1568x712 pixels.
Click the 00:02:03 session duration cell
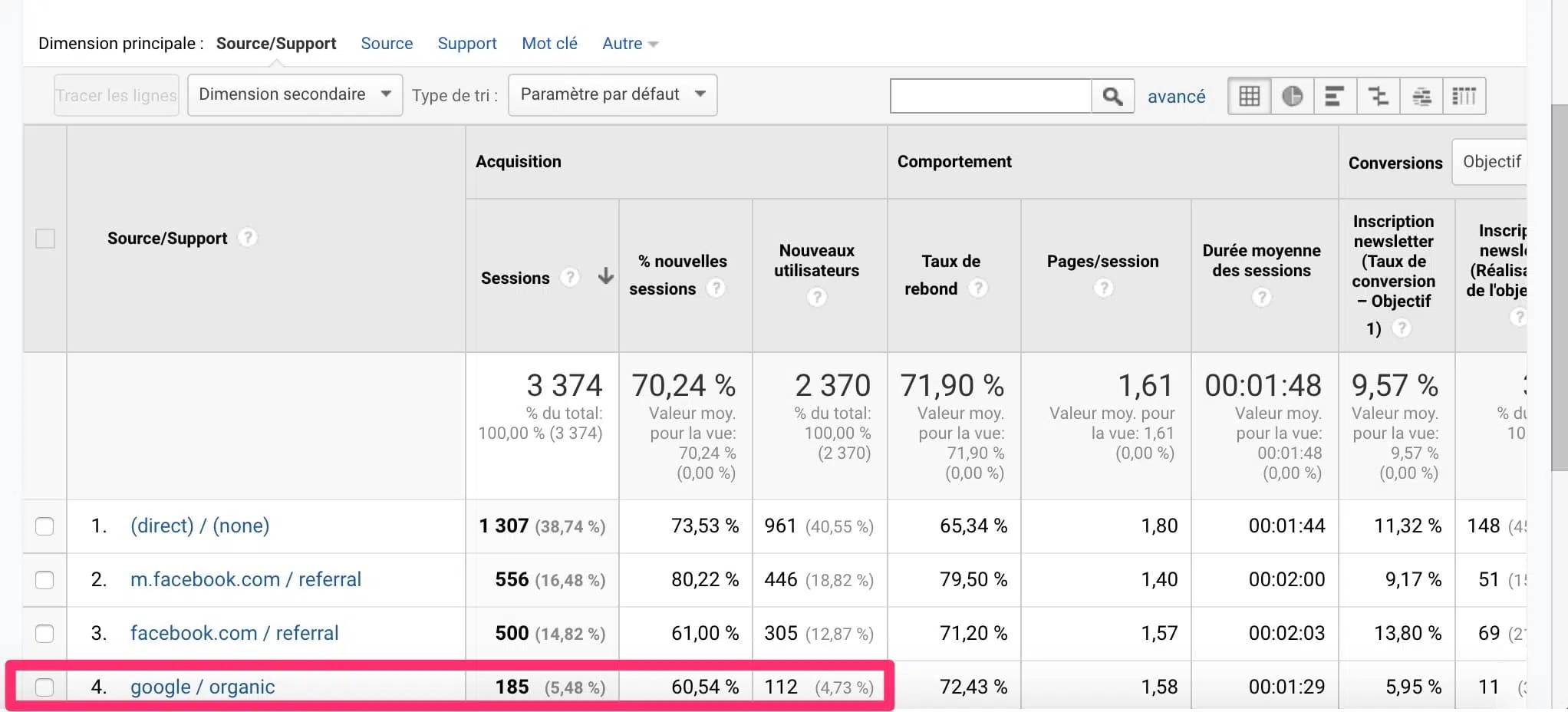pyautogui.click(x=1287, y=633)
